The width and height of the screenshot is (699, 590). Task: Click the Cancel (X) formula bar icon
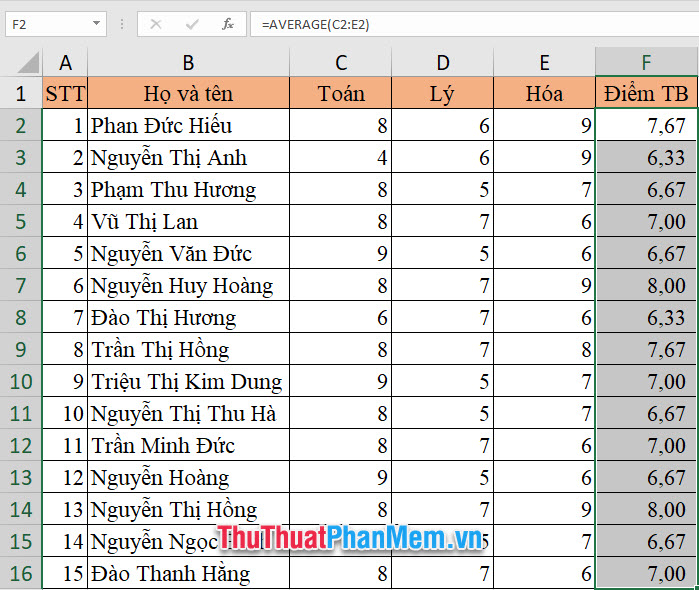(x=156, y=24)
